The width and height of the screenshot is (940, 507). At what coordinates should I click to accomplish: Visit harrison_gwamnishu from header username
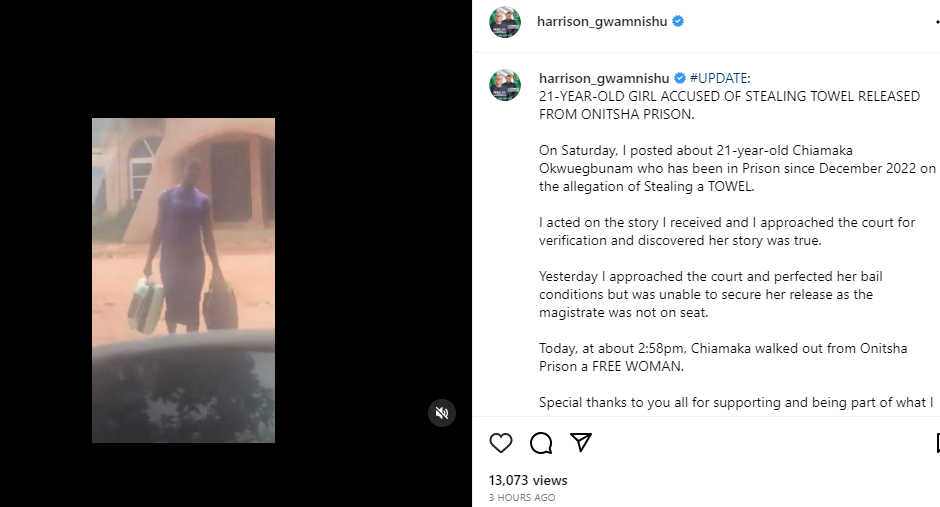coord(602,22)
